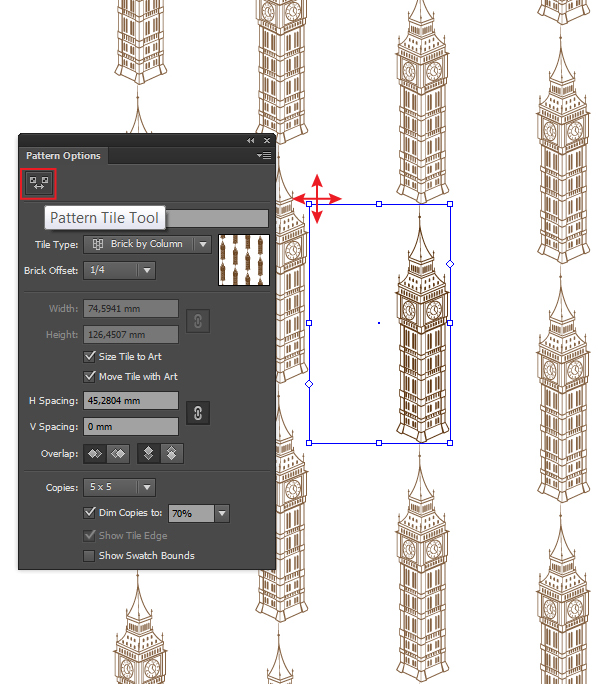The width and height of the screenshot is (600, 684).
Task: Select the Right in Front overlap
Action: [118, 454]
